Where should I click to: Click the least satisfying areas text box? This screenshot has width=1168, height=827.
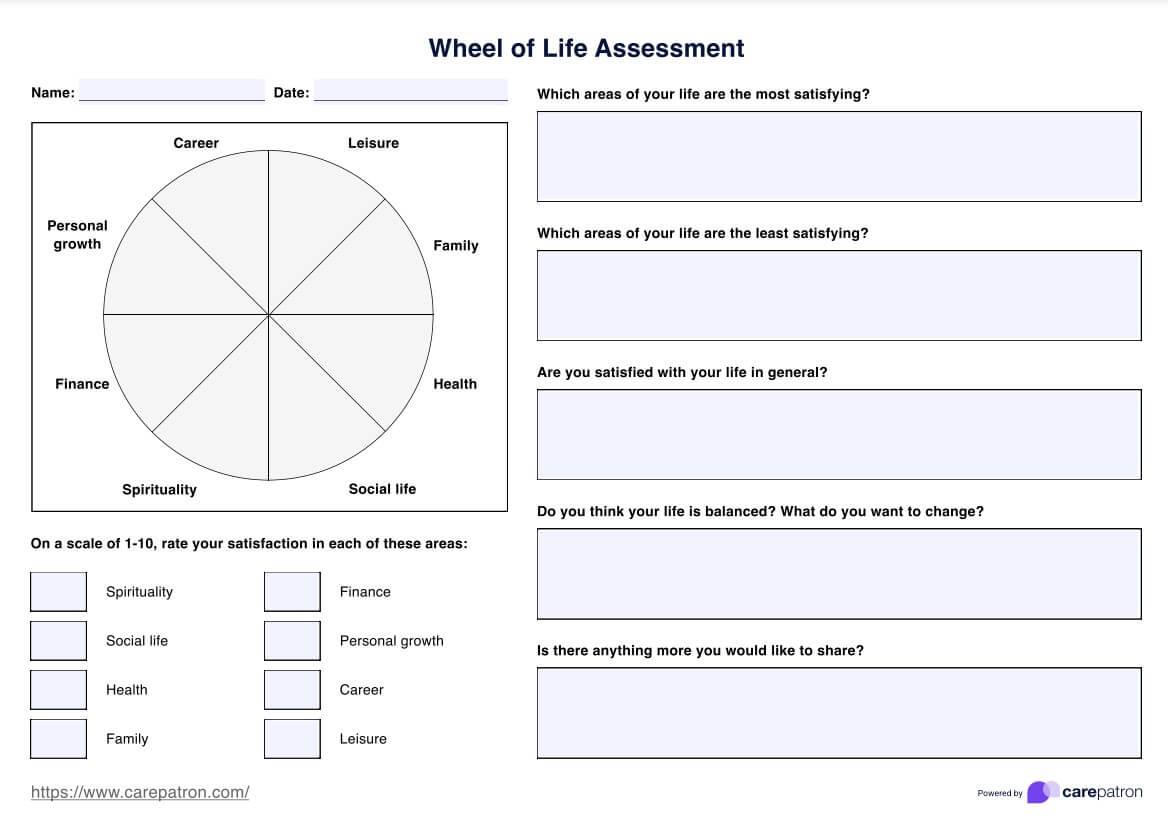pos(838,295)
